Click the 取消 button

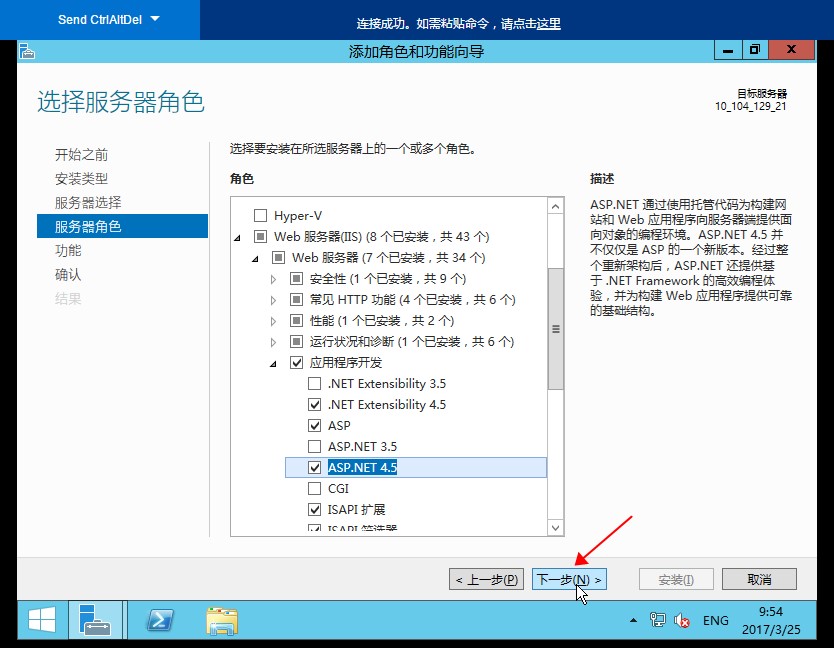coord(759,579)
